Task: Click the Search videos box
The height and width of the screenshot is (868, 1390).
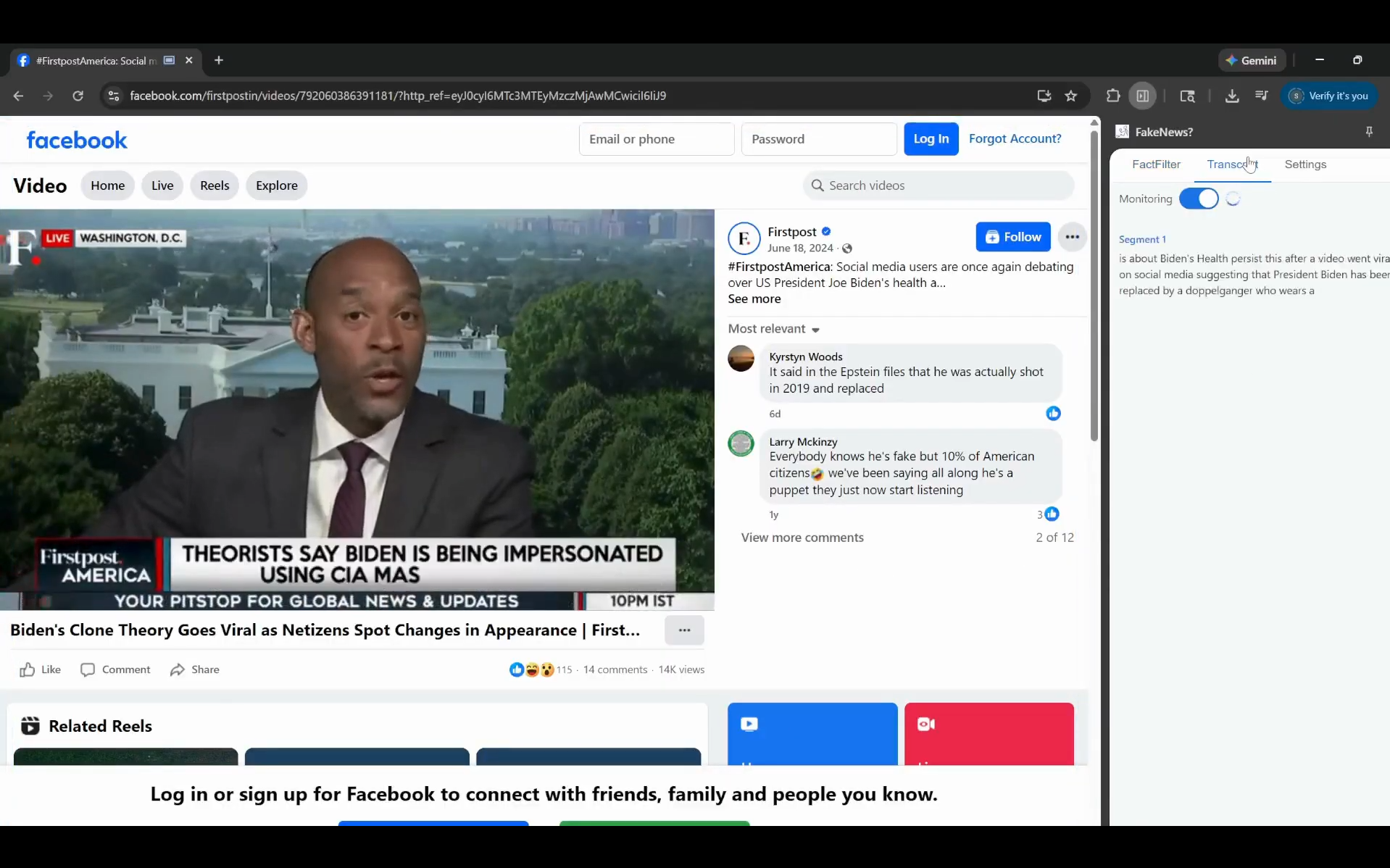Action: pyautogui.click(x=939, y=185)
